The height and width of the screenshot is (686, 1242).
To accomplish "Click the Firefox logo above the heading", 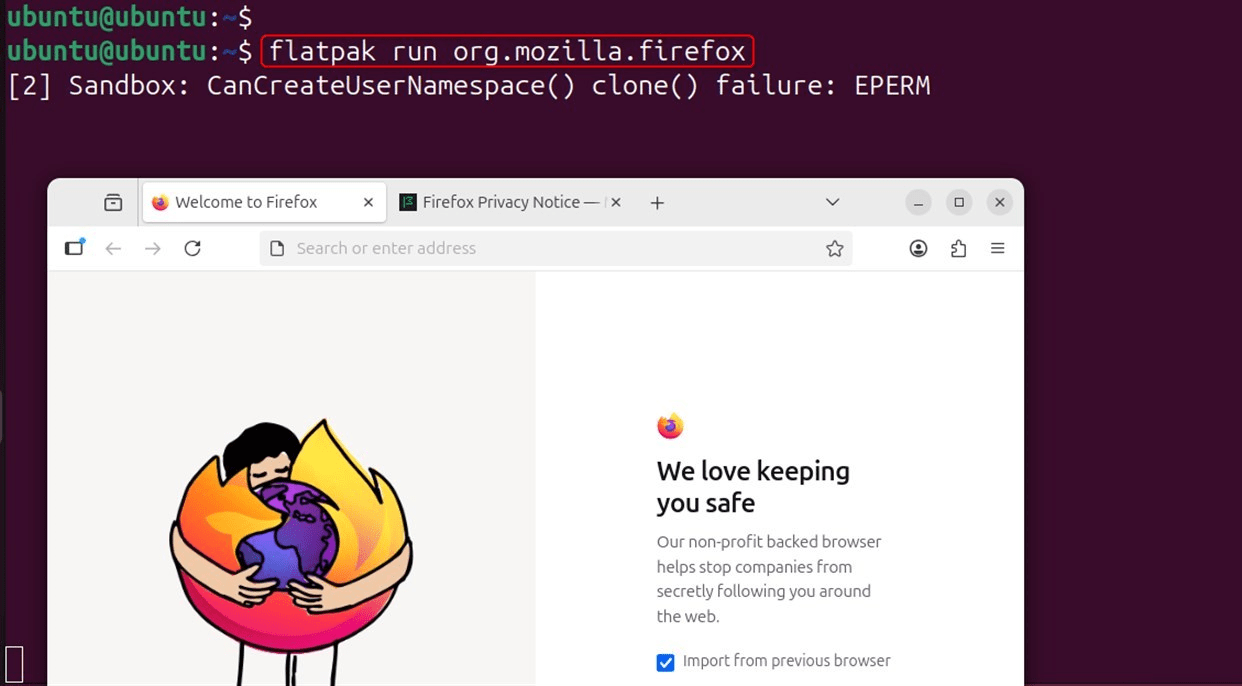I will pos(670,426).
